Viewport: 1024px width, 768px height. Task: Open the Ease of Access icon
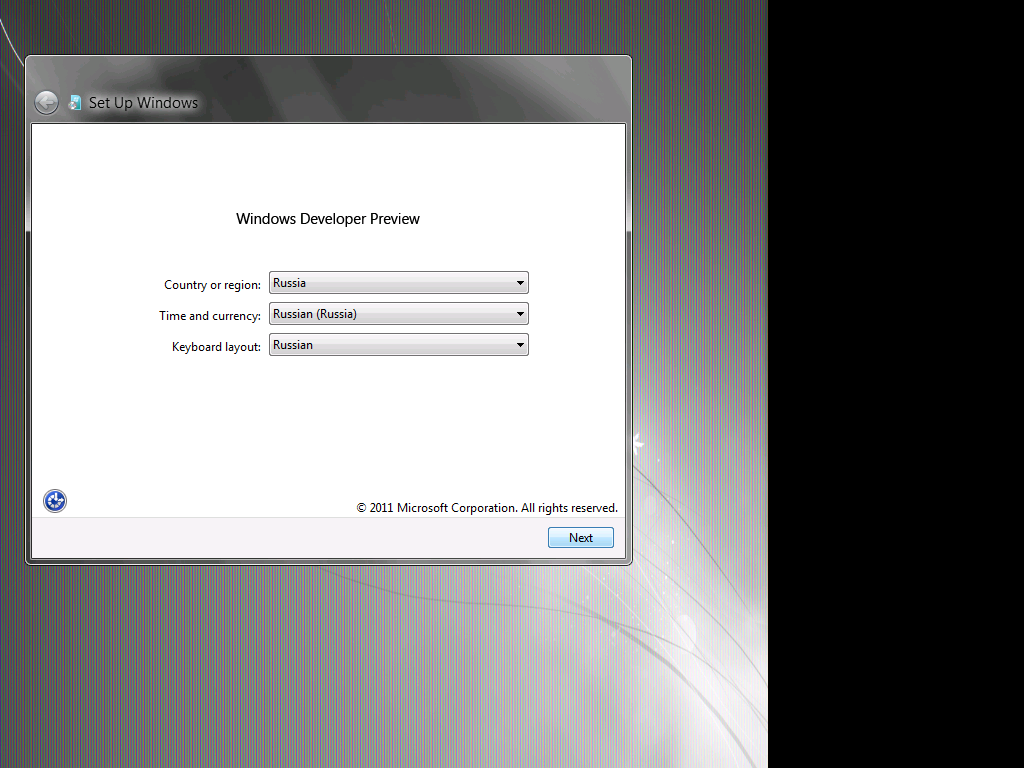pyautogui.click(x=55, y=501)
